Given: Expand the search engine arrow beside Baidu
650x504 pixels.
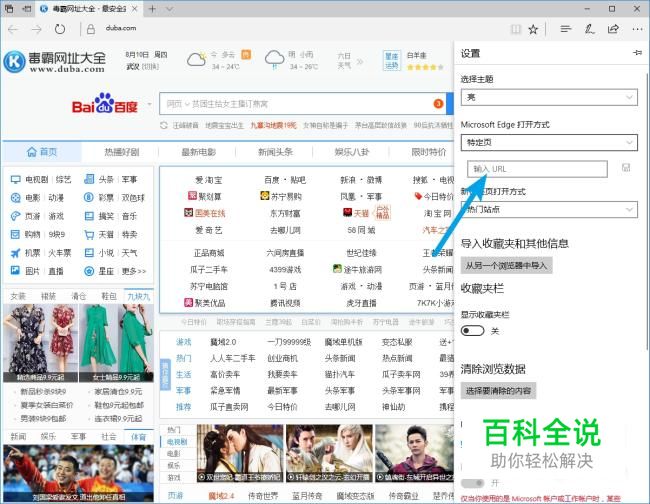Looking at the screenshot, I should 150,104.
